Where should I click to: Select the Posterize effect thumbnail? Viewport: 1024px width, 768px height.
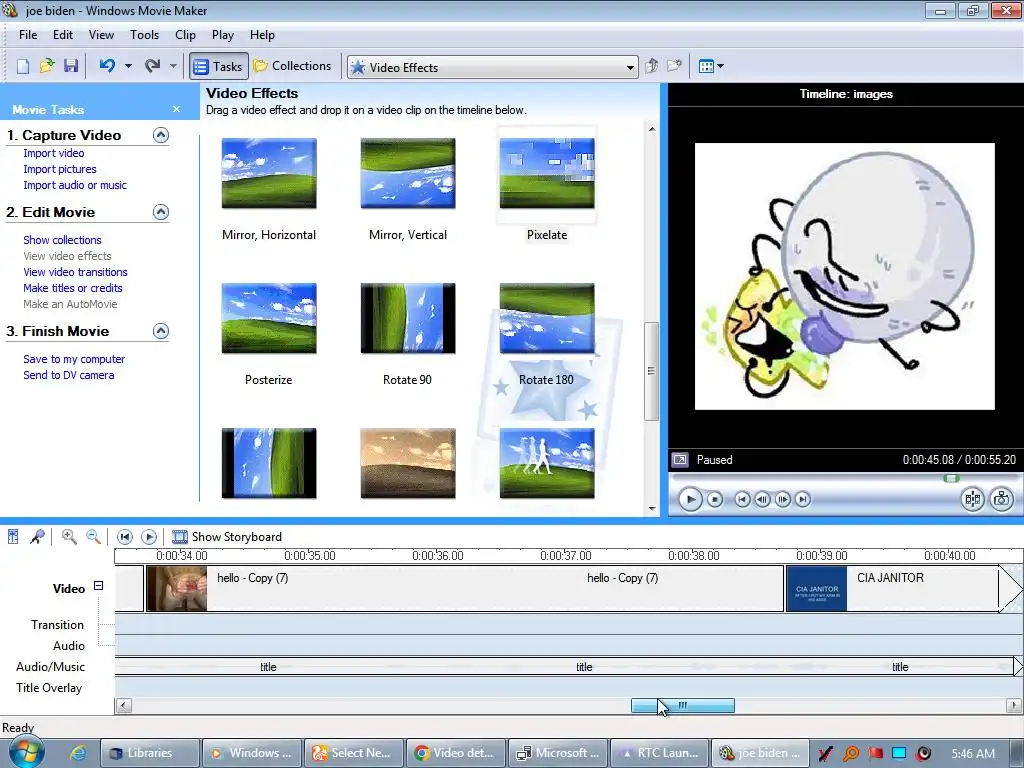tap(269, 318)
